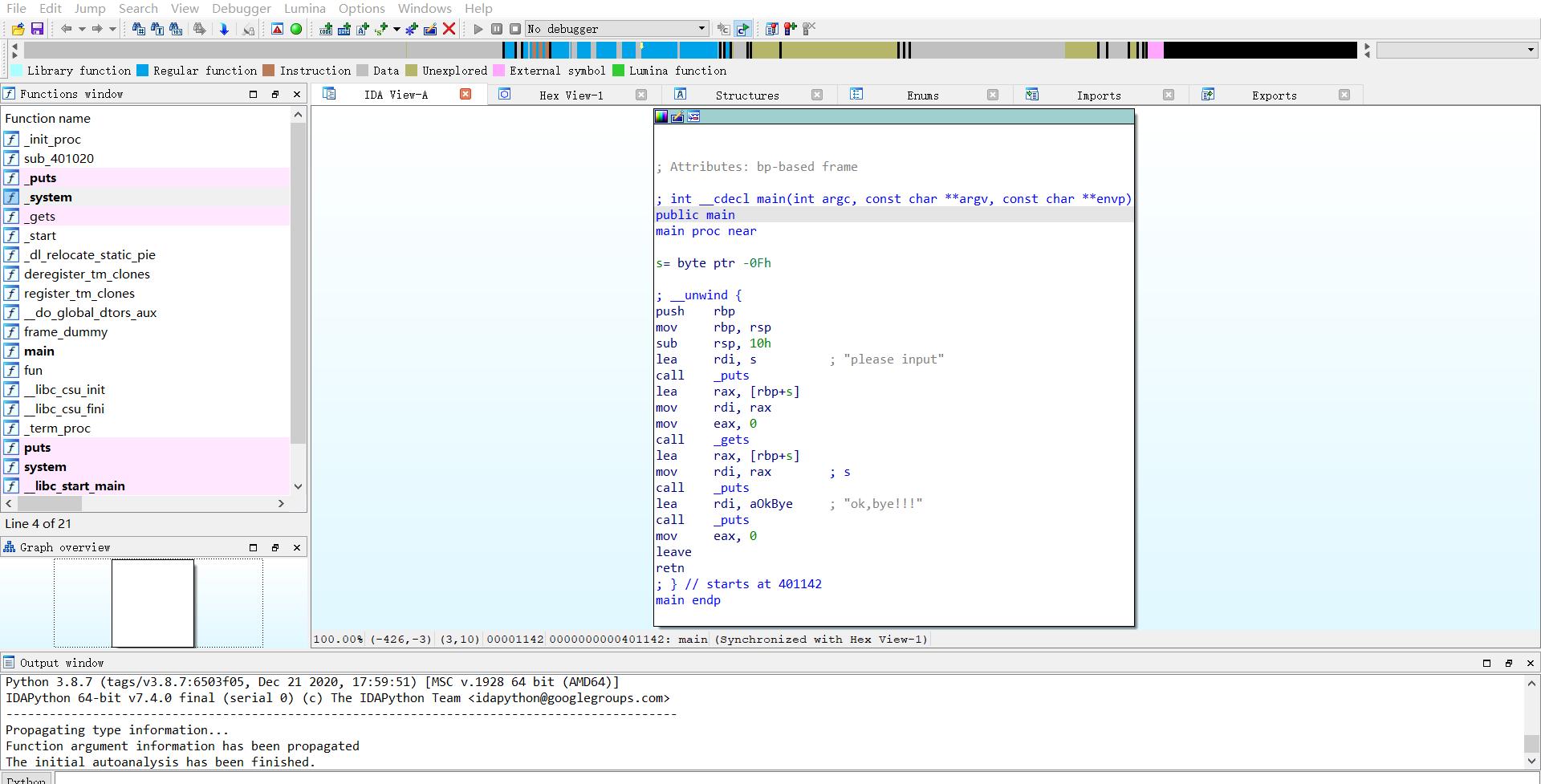
Task: Click the pencil icon on the graph node title bar
Action: pyautogui.click(x=677, y=116)
